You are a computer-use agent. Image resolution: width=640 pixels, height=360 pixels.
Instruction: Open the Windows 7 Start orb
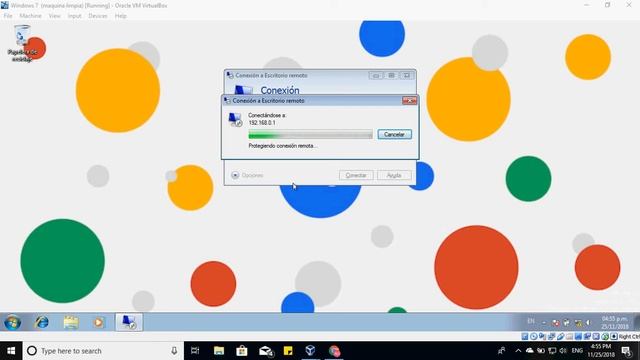coord(12,322)
